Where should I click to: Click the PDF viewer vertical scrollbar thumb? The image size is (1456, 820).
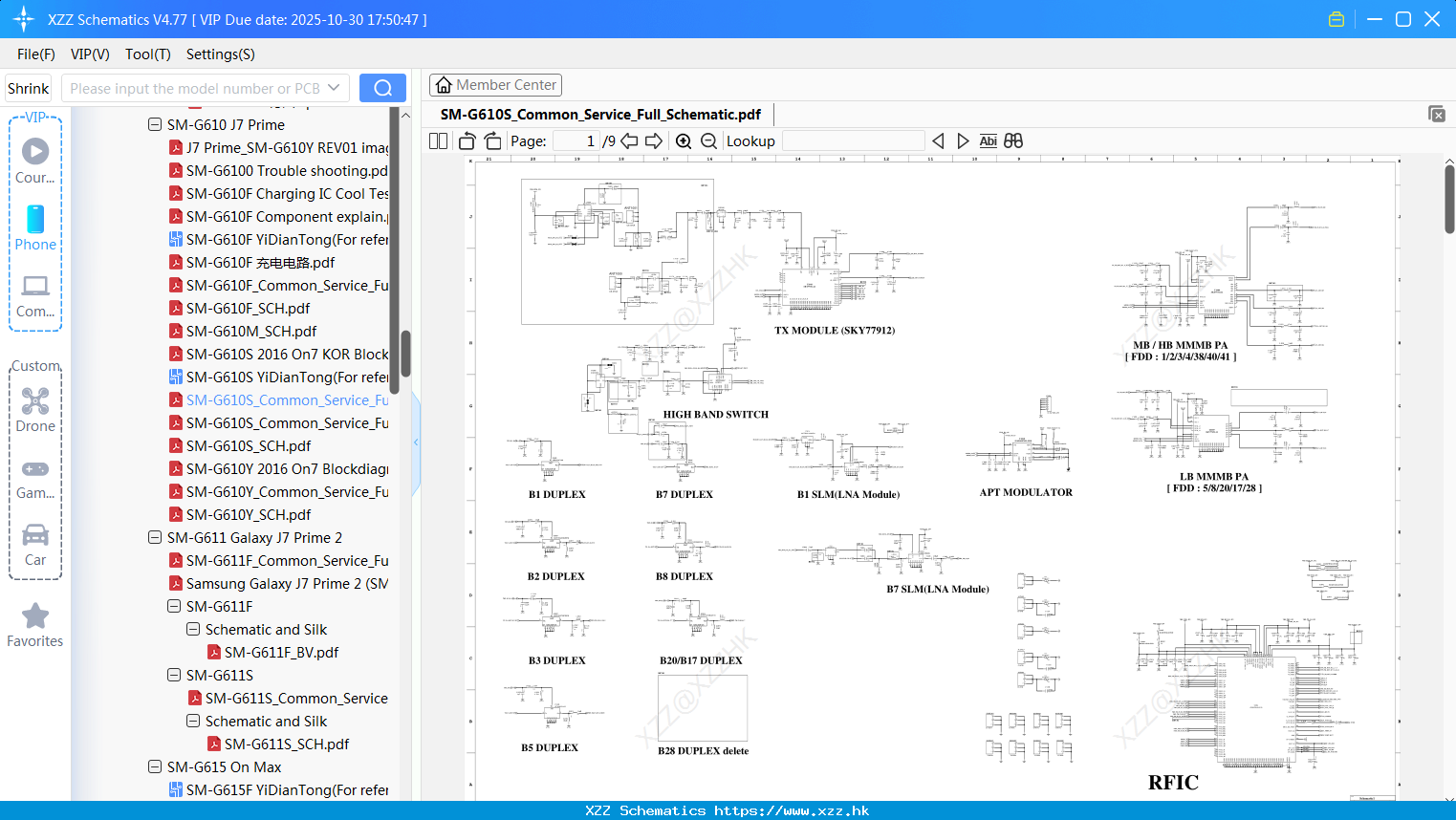pyautogui.click(x=1449, y=199)
